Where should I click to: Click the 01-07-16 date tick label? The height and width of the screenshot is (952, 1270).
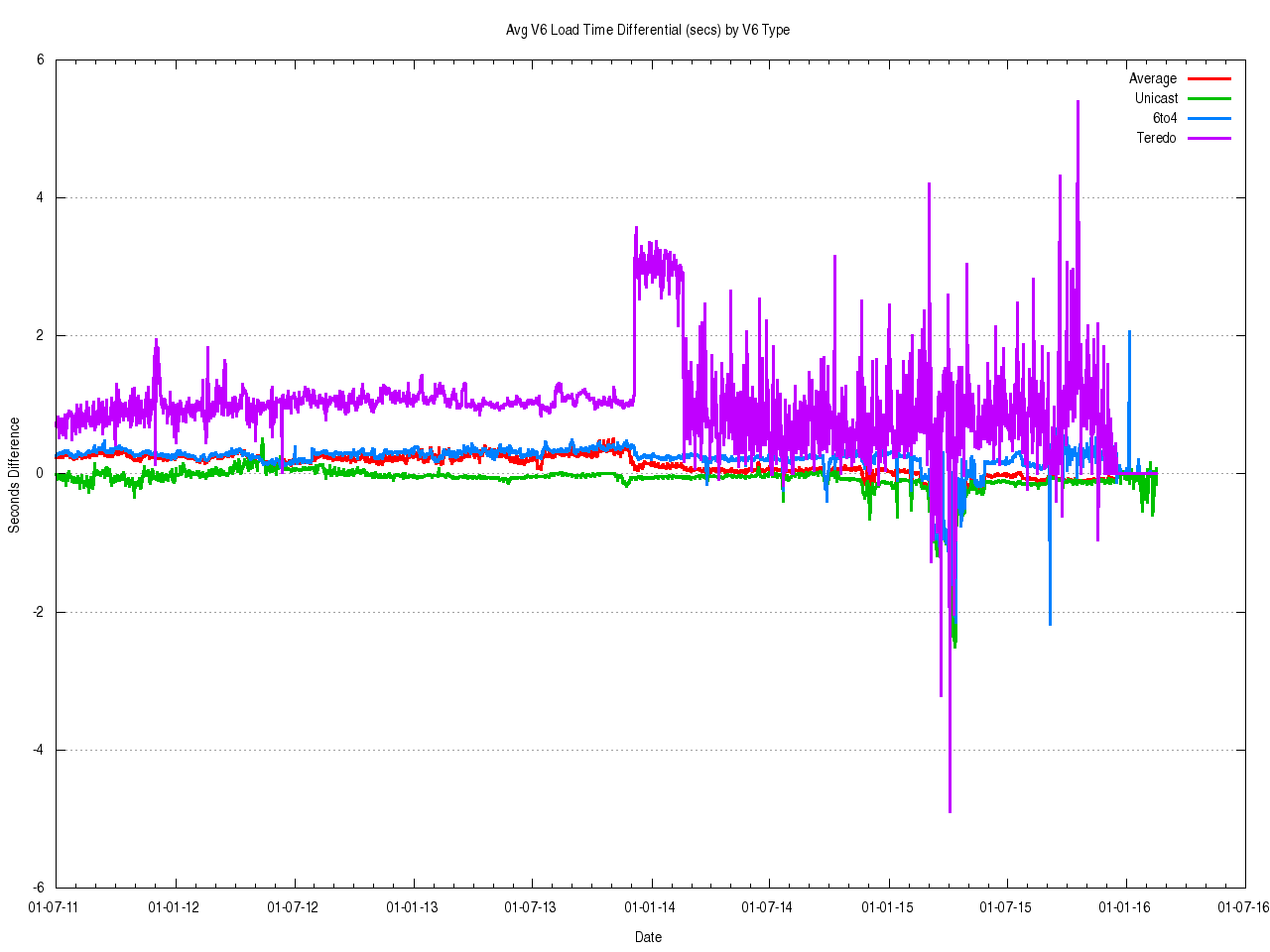tap(1243, 906)
